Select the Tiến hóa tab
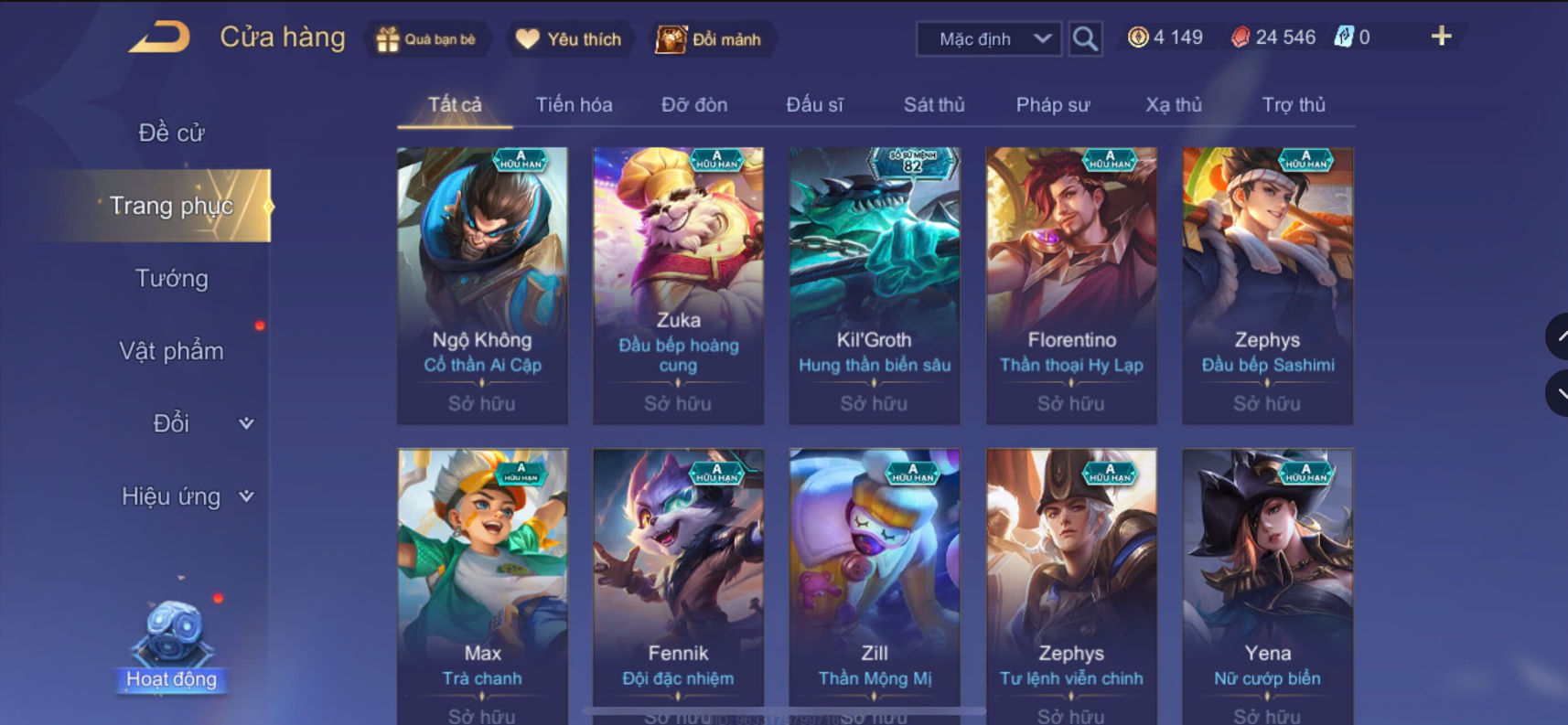 (x=574, y=104)
